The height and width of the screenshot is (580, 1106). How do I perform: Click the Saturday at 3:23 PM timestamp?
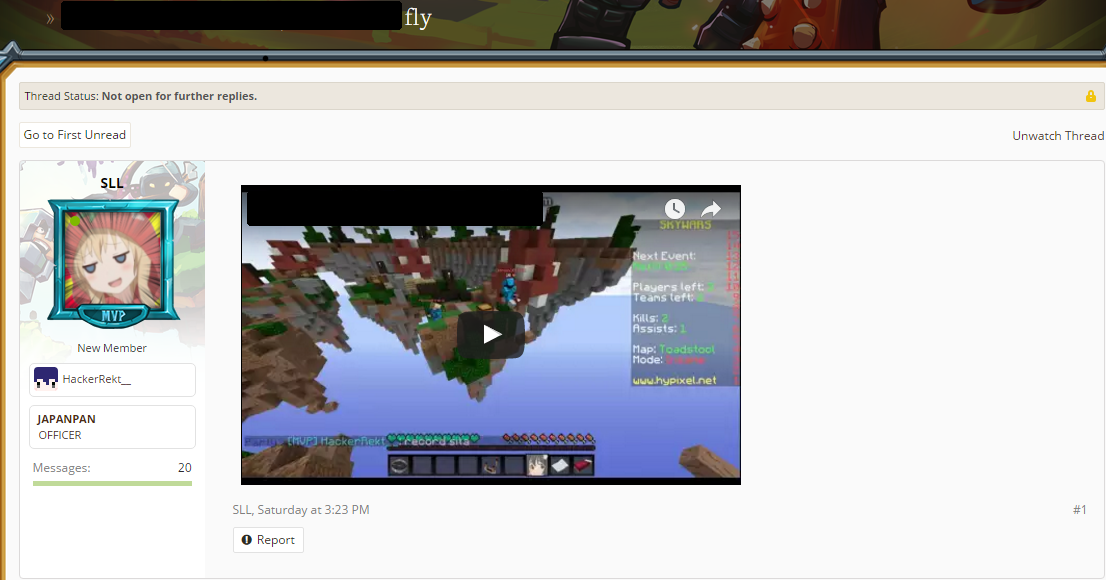313,509
